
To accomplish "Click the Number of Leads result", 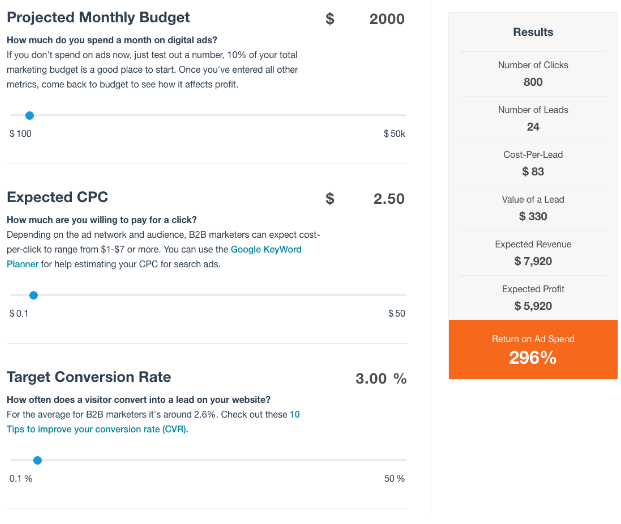I will tap(532, 127).
